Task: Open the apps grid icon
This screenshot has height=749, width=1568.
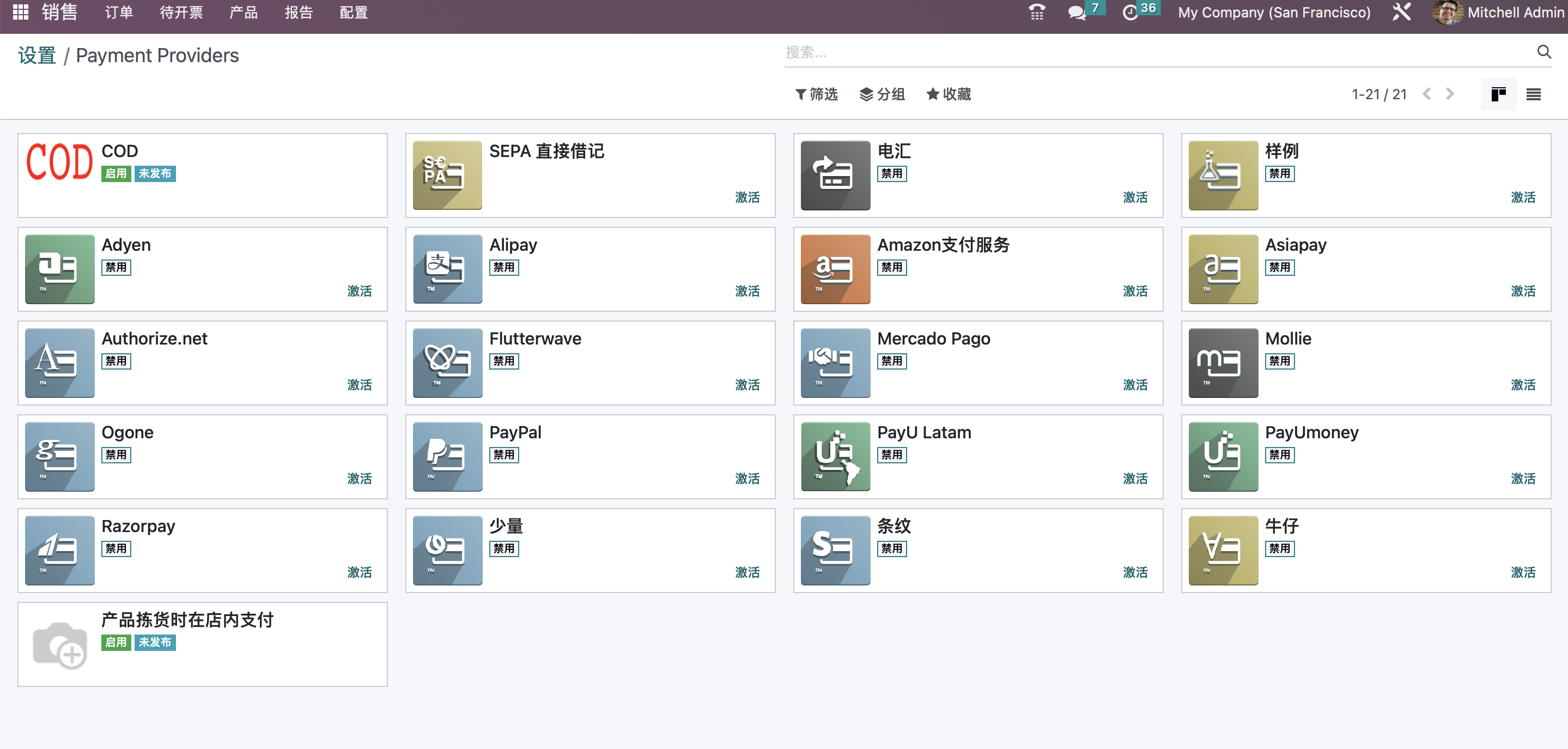Action: (x=20, y=12)
